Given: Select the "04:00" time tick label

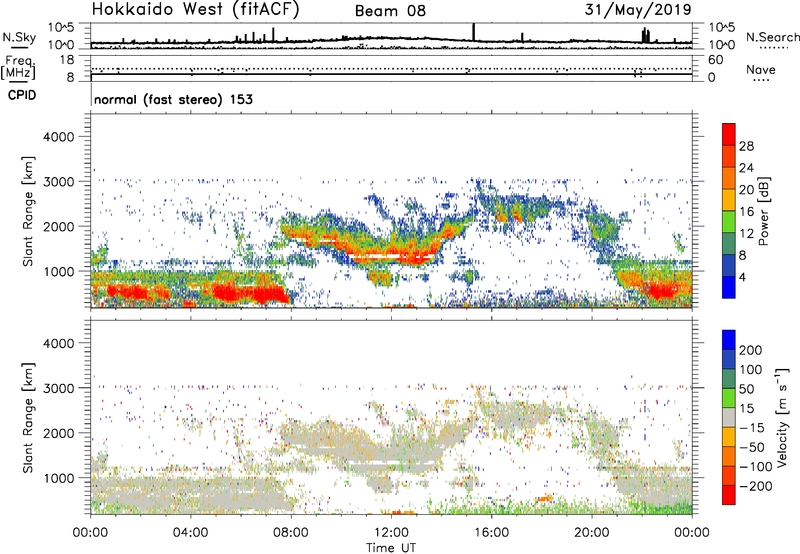Looking at the screenshot, I should [190, 533].
